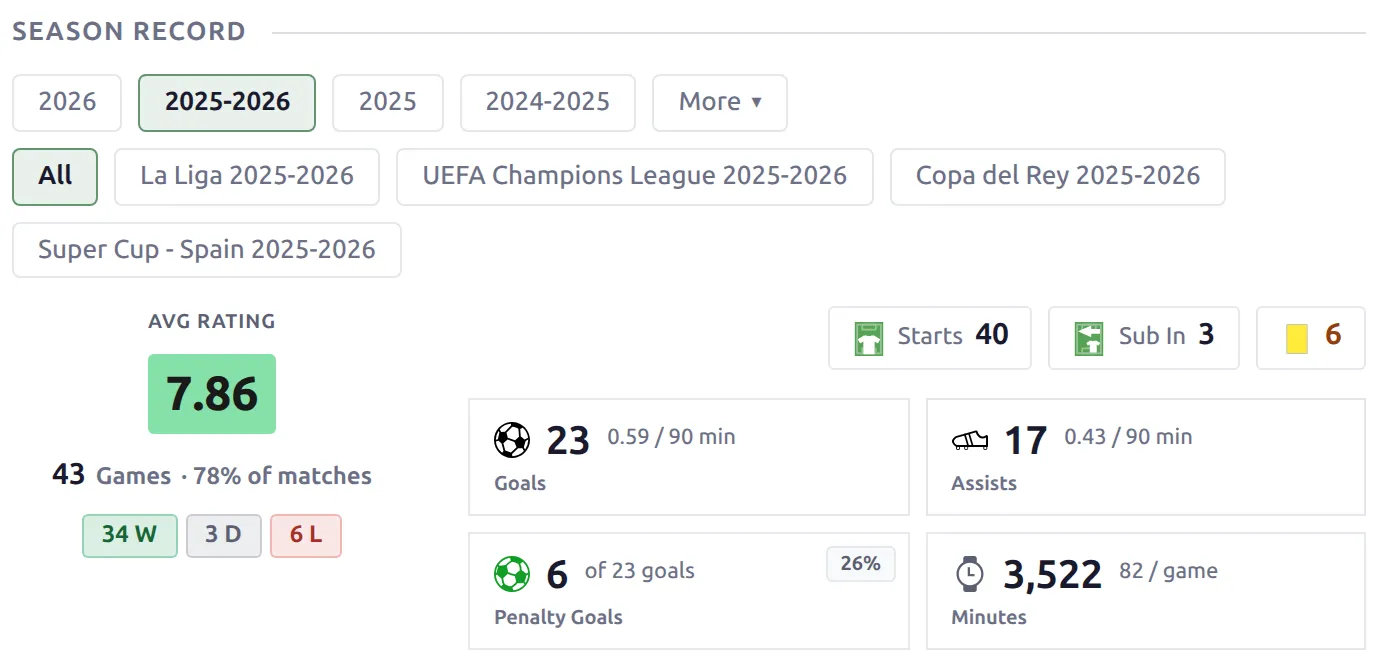The height and width of the screenshot is (660, 1378).
Task: Click the 26% penalty share badge
Action: point(860,564)
